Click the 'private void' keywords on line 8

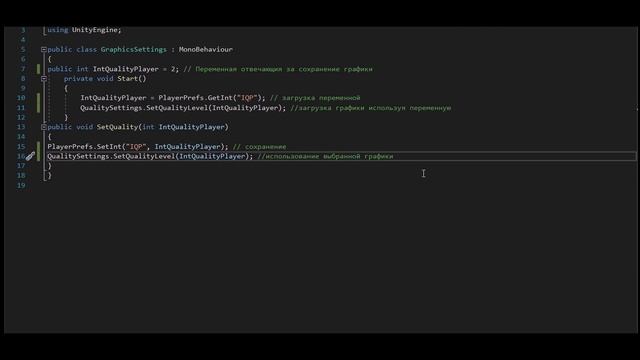88,79
